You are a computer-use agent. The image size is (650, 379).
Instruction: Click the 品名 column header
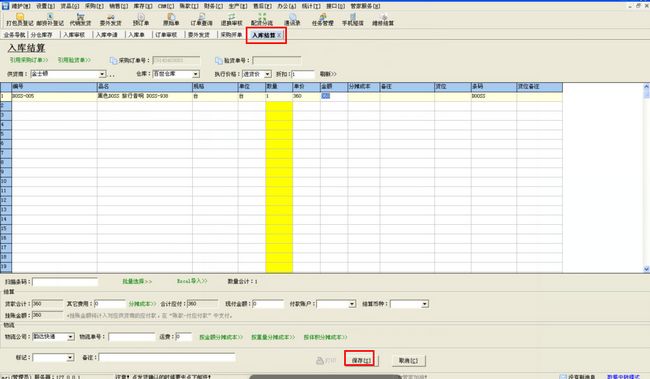[145, 87]
